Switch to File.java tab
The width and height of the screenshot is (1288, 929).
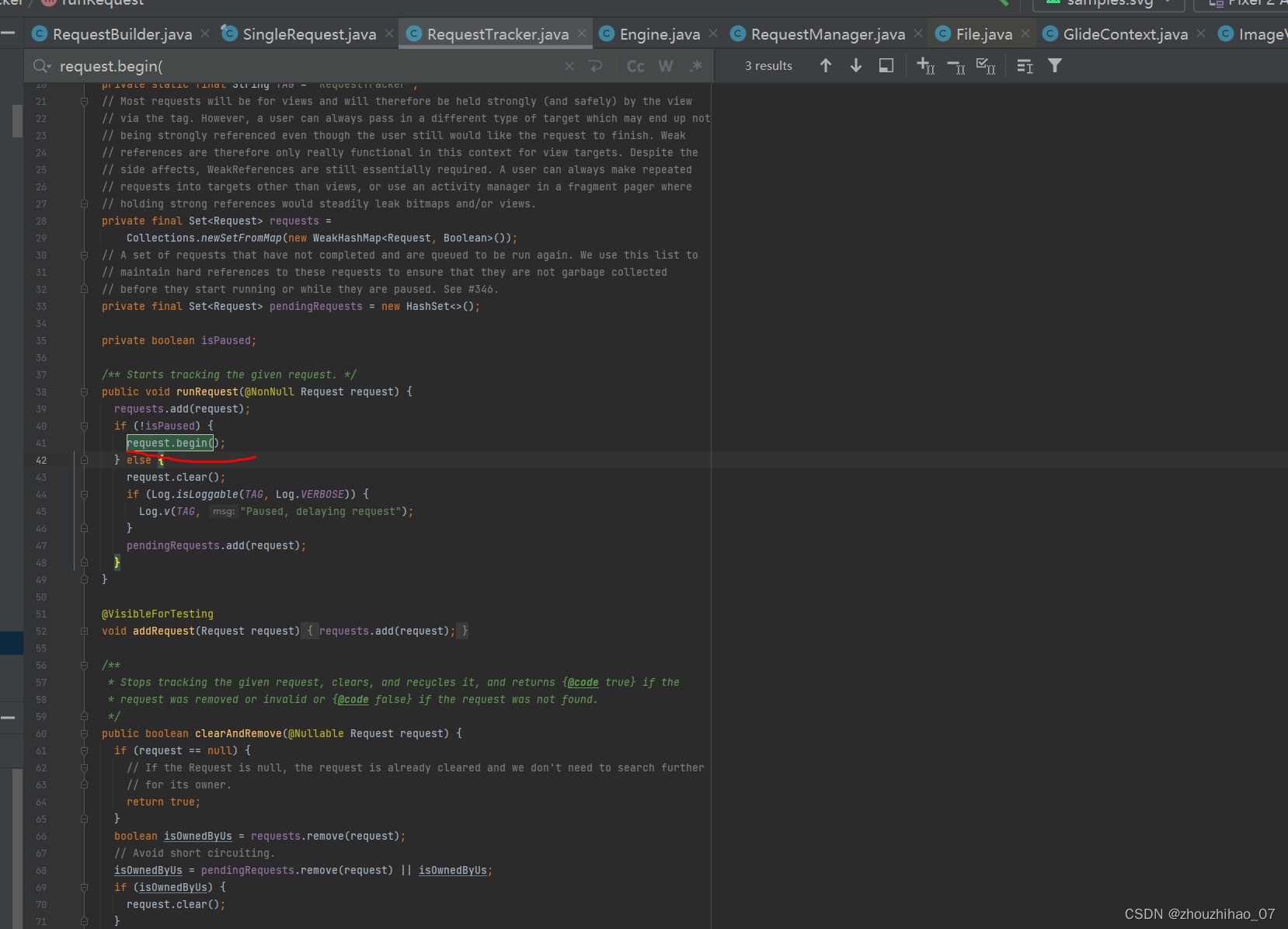(984, 34)
